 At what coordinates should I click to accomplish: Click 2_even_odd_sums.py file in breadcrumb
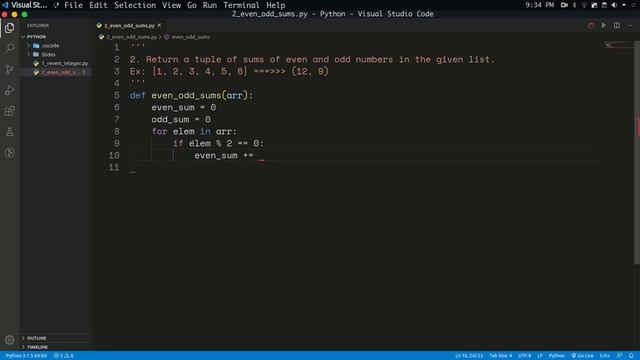131,37
